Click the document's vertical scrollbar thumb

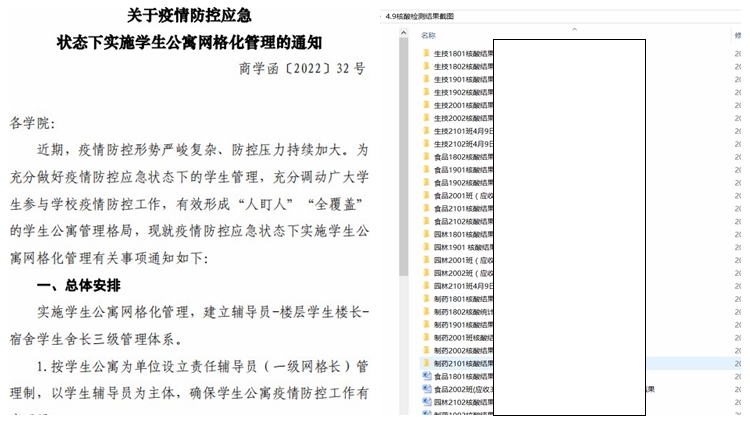[404, 150]
